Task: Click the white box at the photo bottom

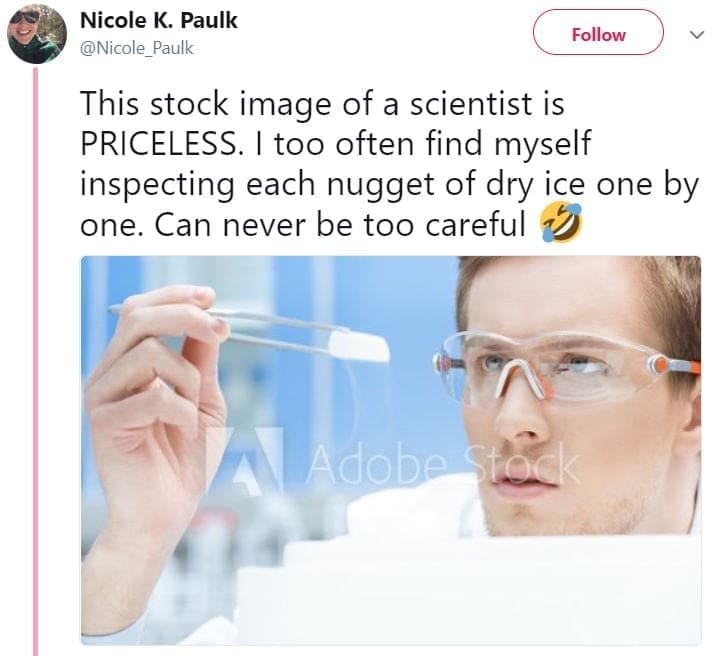Action: [460, 590]
